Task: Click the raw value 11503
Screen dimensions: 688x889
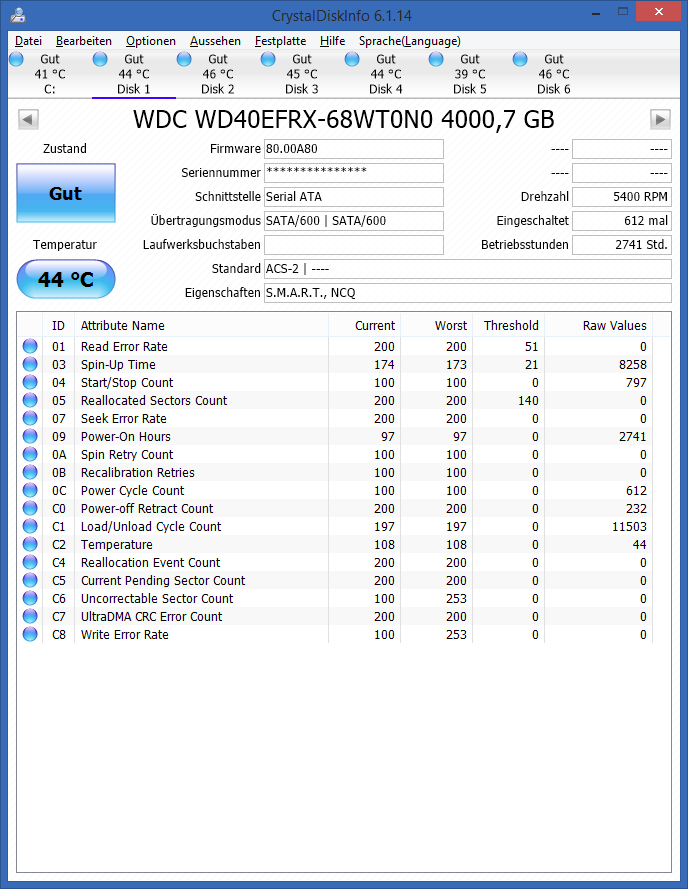Action: click(629, 527)
